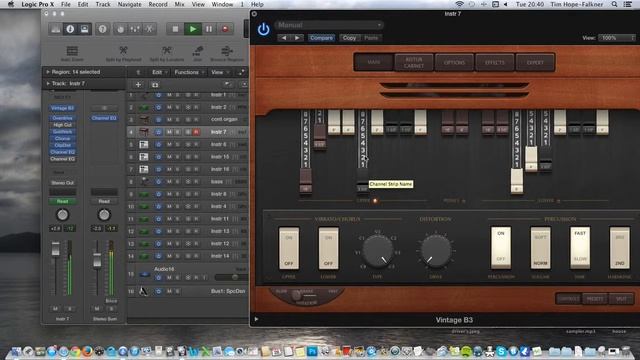Screen dimensions: 640x360
Task: Open the Functions dropdown in tracks area
Action: coord(189,72)
